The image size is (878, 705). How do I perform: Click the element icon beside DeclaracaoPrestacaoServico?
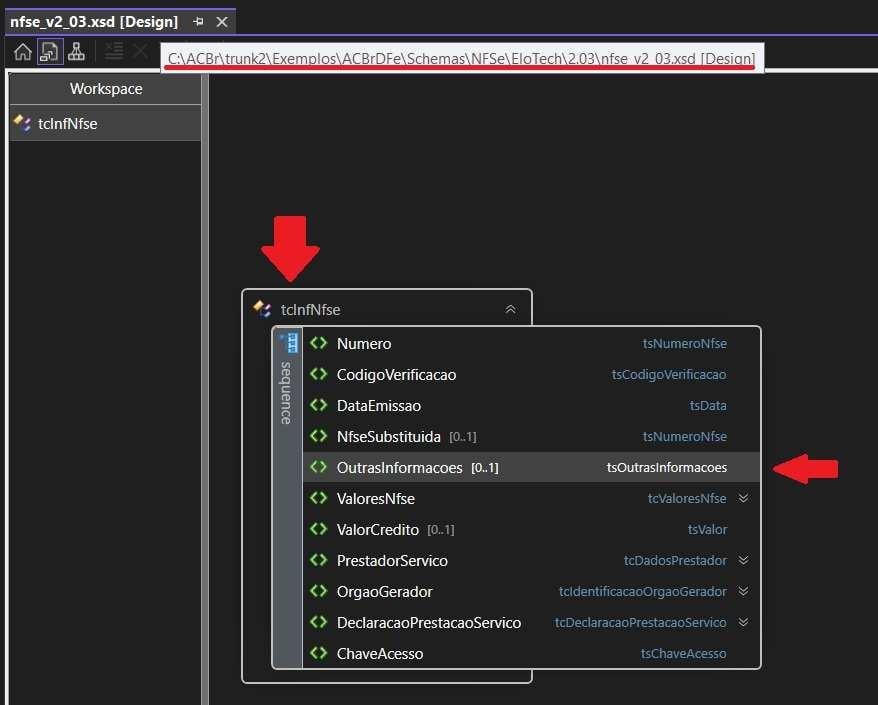(x=319, y=622)
